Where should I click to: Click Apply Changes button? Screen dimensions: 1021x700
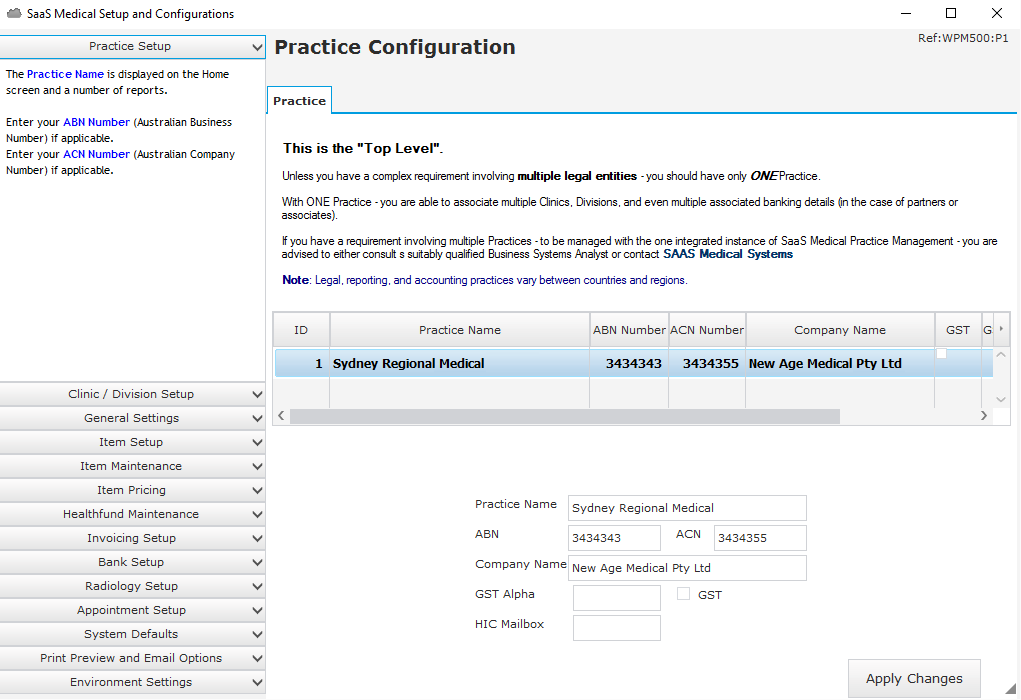[914, 679]
